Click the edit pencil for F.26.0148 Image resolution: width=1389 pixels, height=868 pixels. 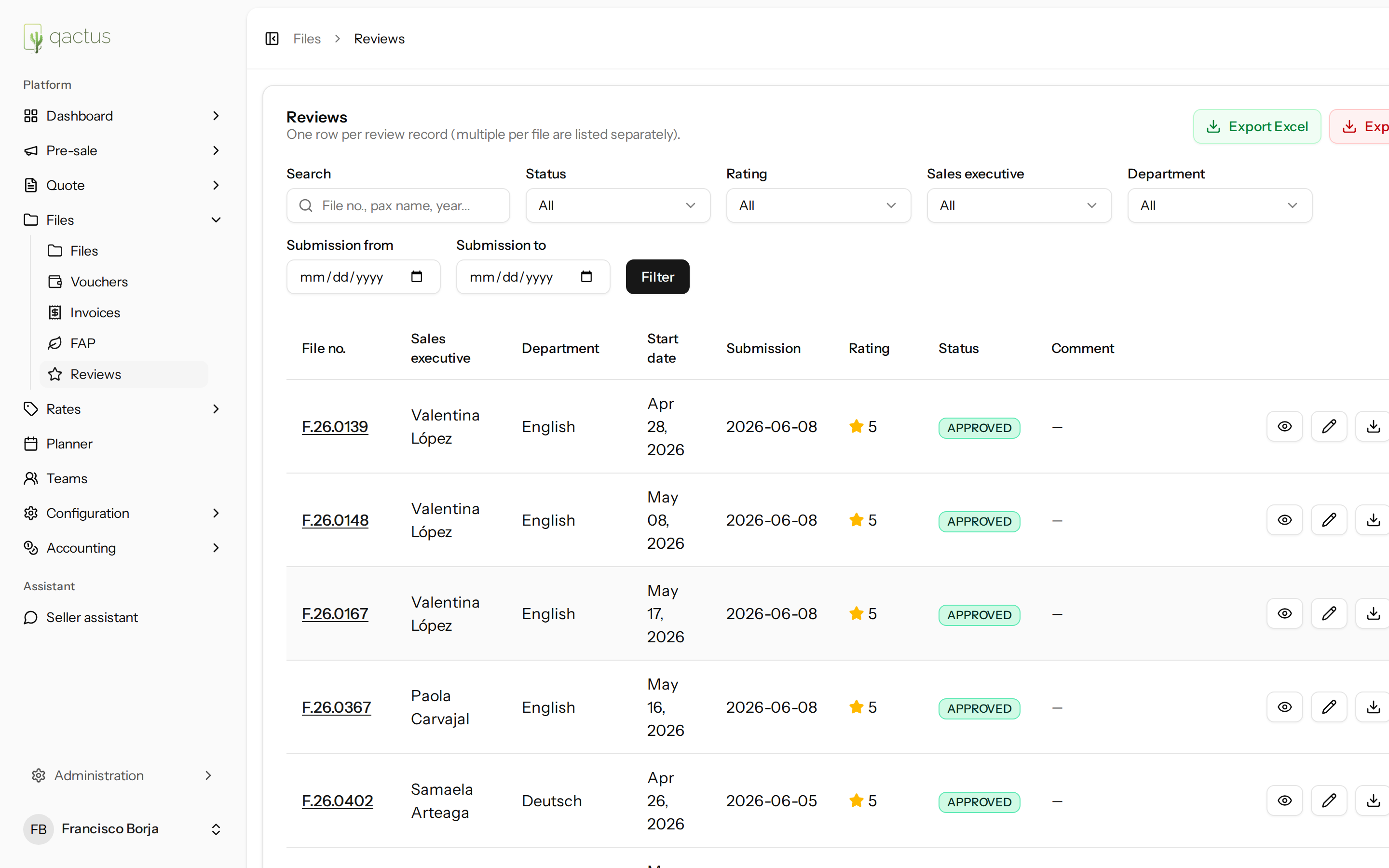(x=1329, y=520)
